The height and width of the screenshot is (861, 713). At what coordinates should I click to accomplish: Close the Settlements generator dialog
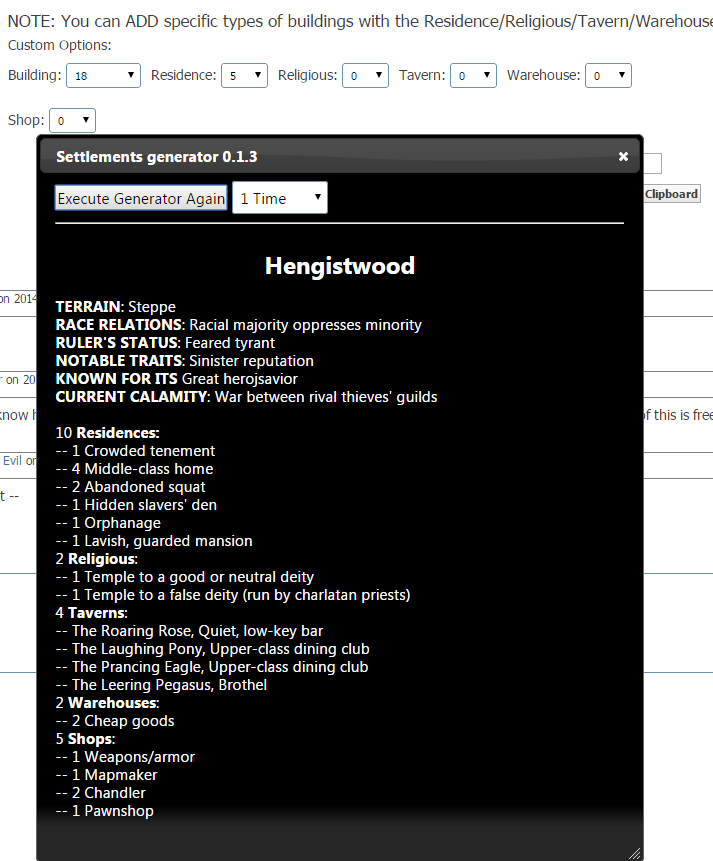click(x=623, y=157)
